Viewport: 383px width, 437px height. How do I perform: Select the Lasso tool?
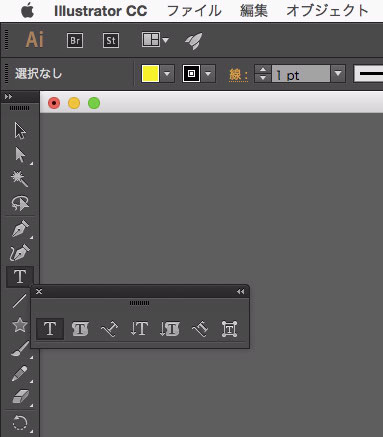(x=20, y=203)
